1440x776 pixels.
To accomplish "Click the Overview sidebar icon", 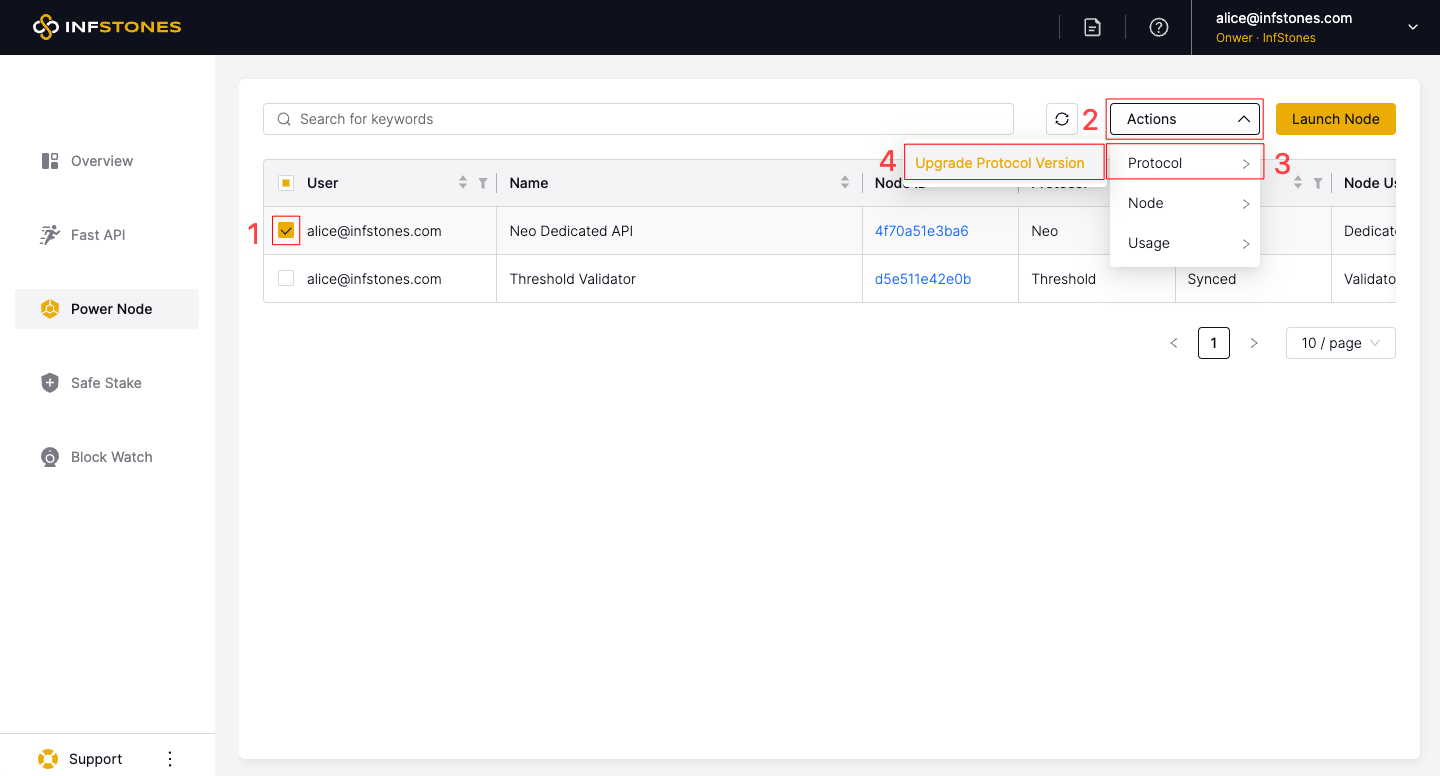I will click(x=50, y=161).
